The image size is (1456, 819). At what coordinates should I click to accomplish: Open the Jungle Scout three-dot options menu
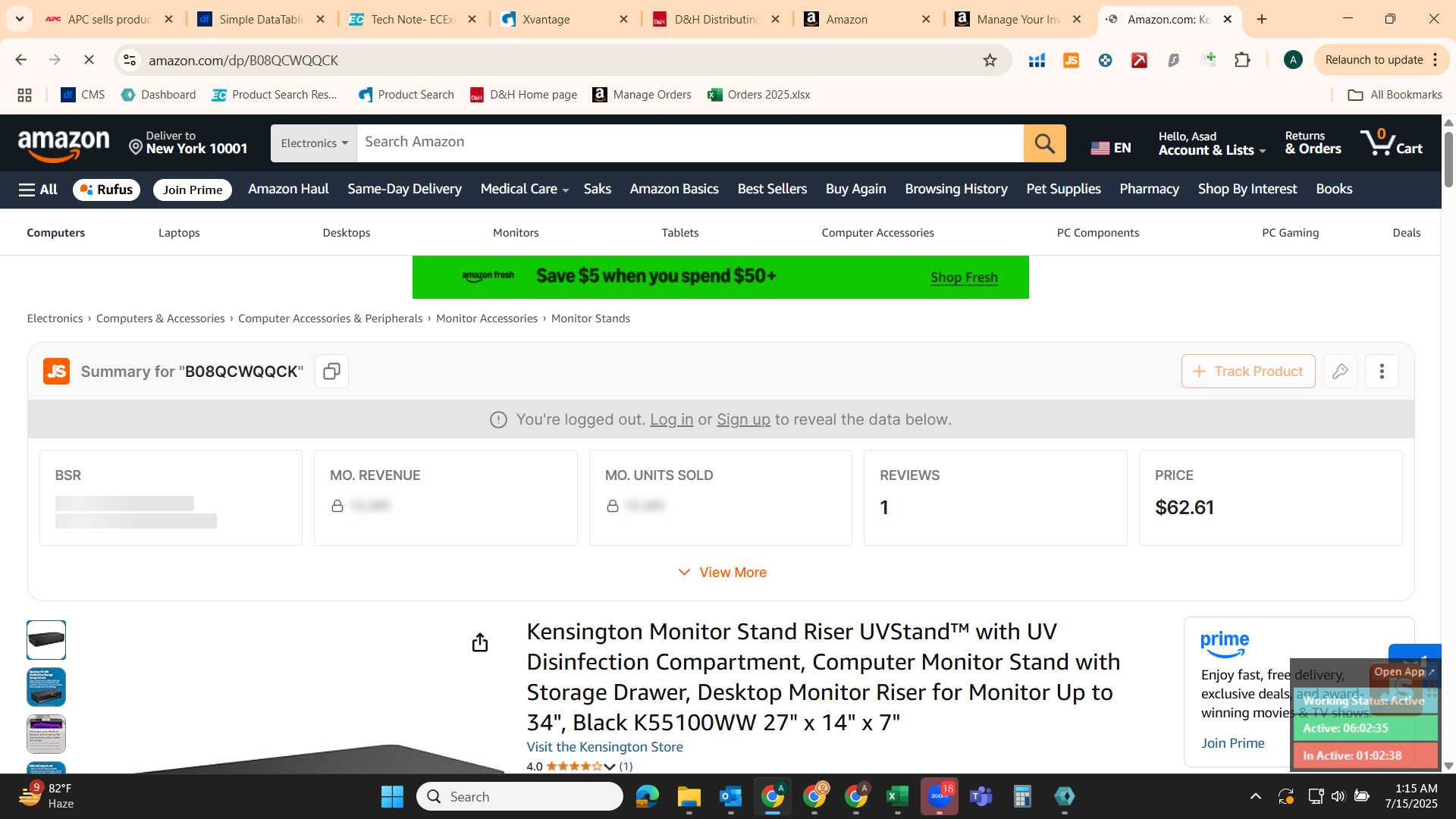click(x=1382, y=372)
